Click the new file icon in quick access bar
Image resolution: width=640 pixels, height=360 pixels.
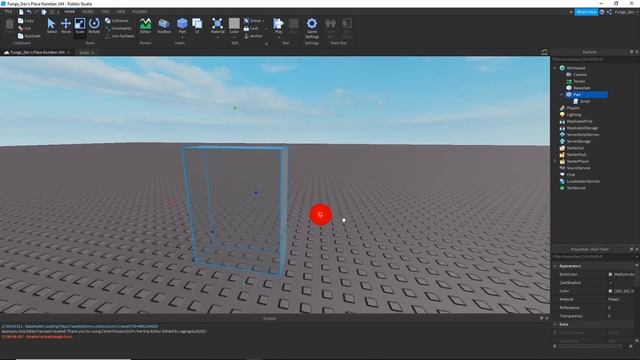21,12
